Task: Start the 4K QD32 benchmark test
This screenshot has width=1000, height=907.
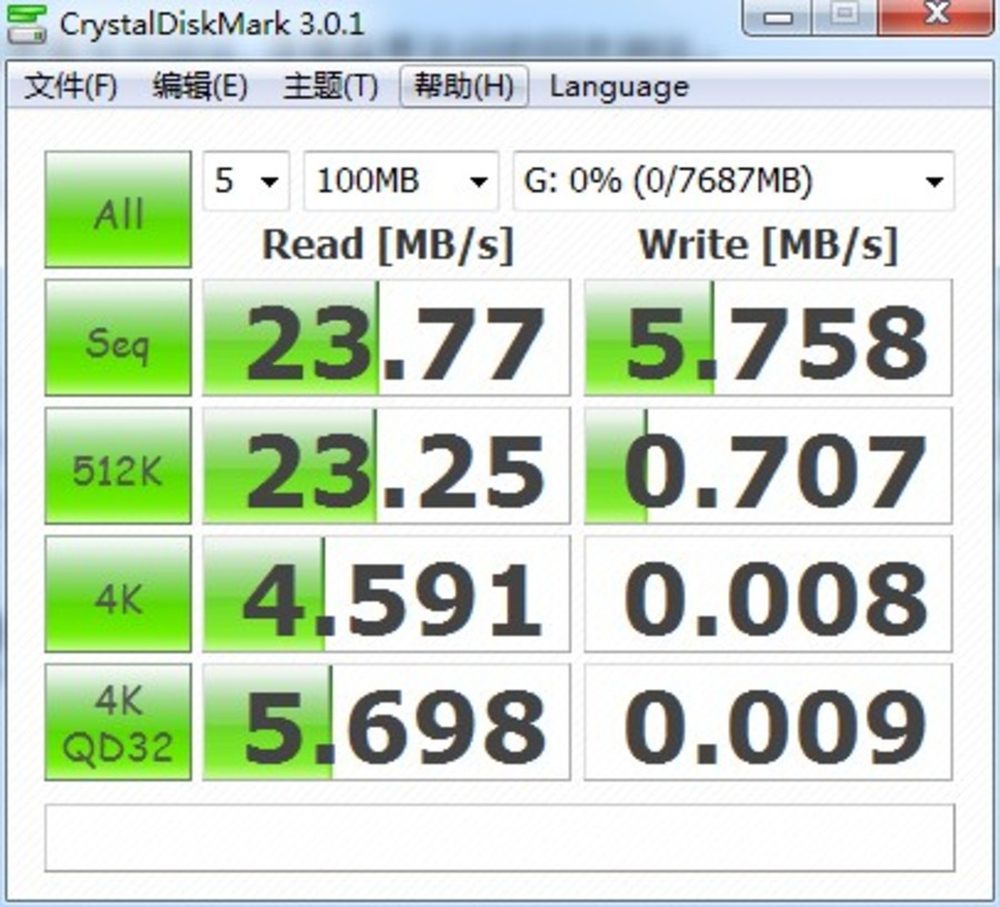Action: [x=118, y=722]
